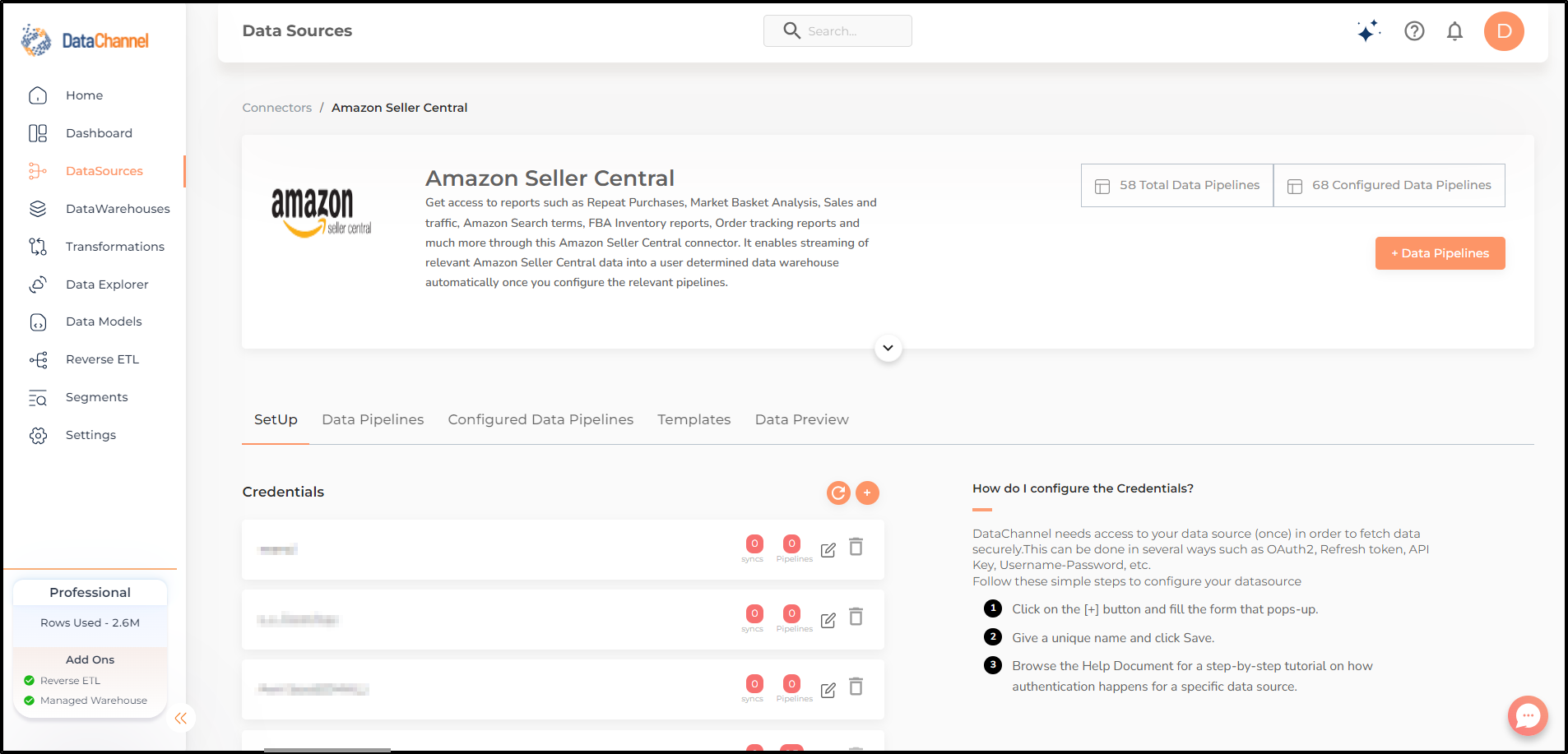Open Data Models in the sidebar

click(x=104, y=321)
